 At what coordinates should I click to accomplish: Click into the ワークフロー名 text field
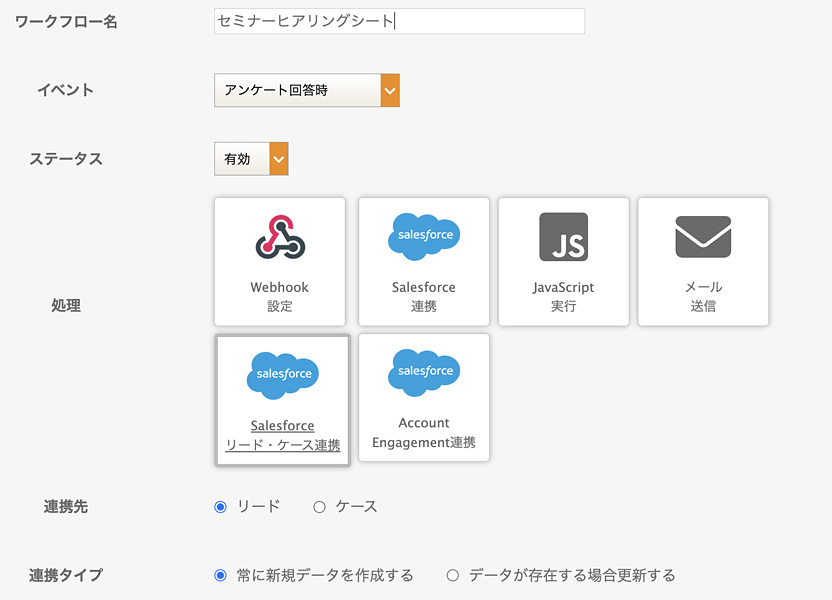pyautogui.click(x=400, y=21)
